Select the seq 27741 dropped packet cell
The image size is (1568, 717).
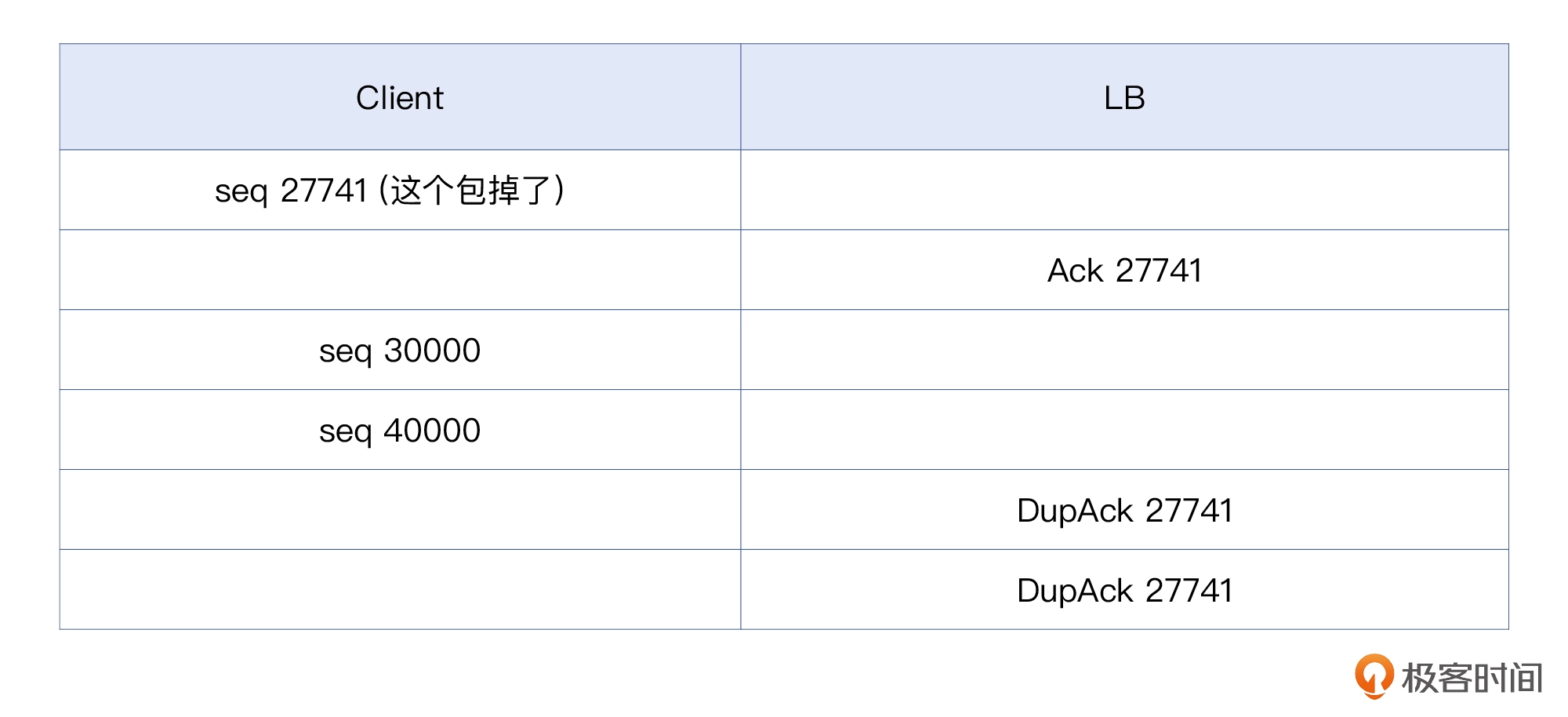click(x=400, y=190)
